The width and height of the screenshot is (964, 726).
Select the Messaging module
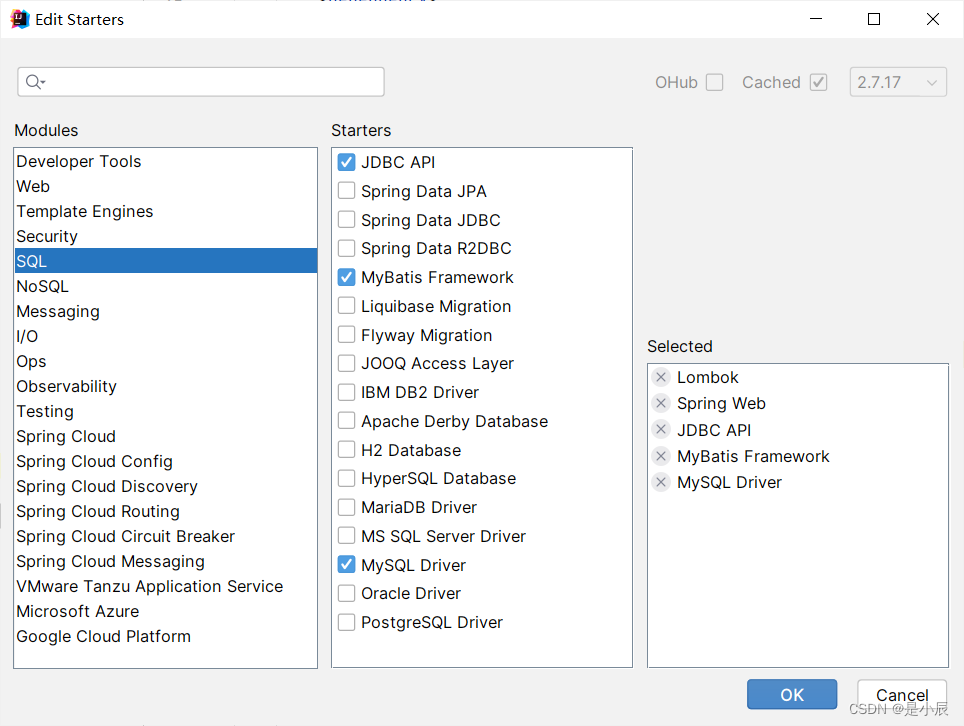tap(165, 311)
